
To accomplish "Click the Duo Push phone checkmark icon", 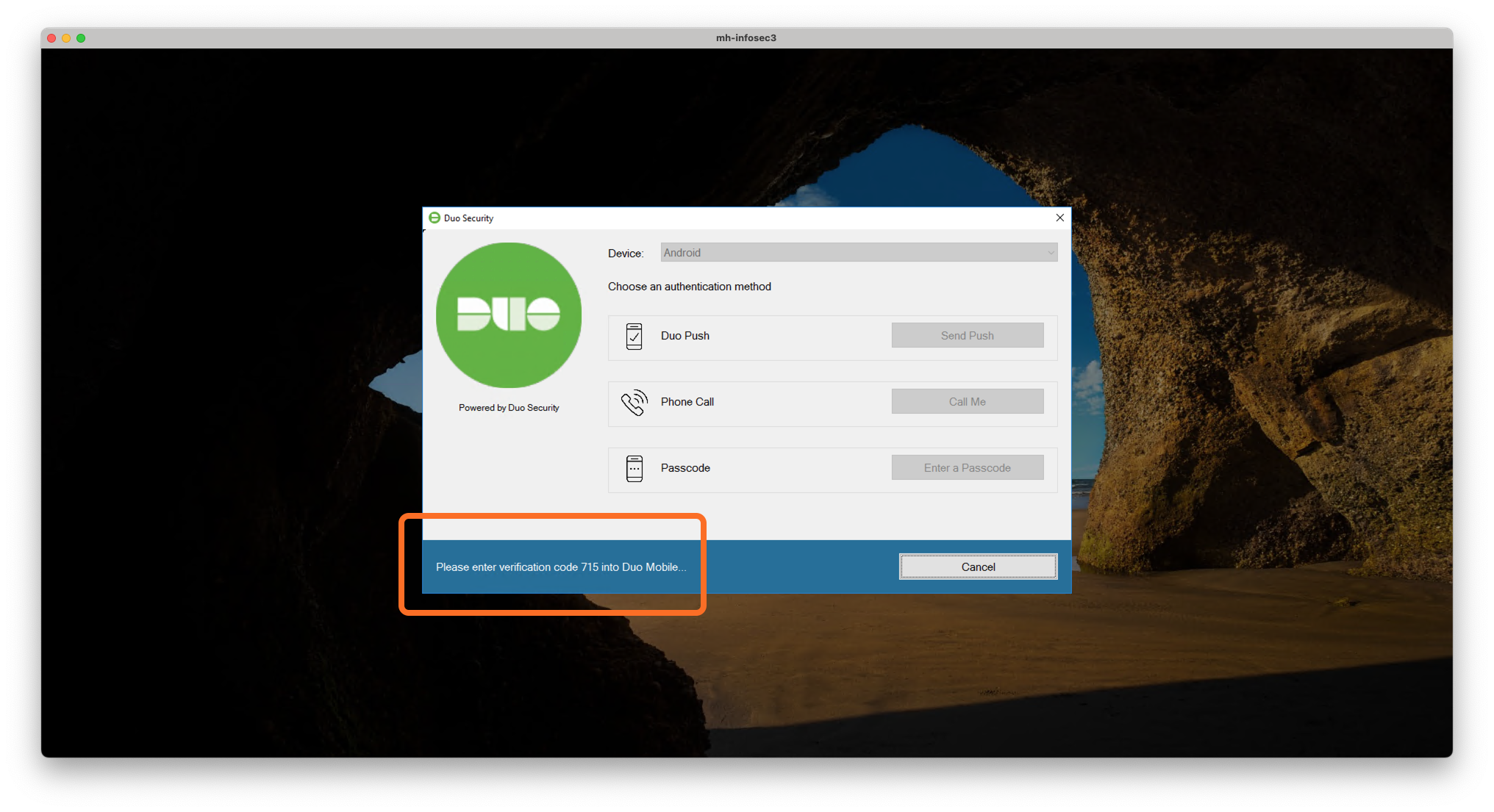I will click(x=634, y=336).
